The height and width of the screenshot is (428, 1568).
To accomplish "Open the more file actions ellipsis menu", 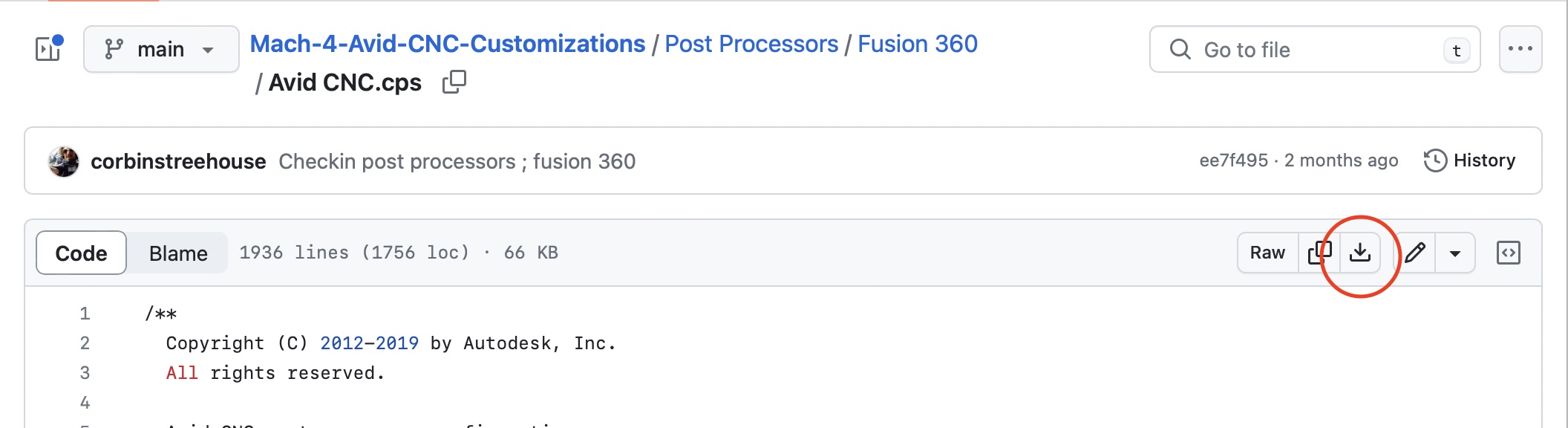I will point(1520,49).
